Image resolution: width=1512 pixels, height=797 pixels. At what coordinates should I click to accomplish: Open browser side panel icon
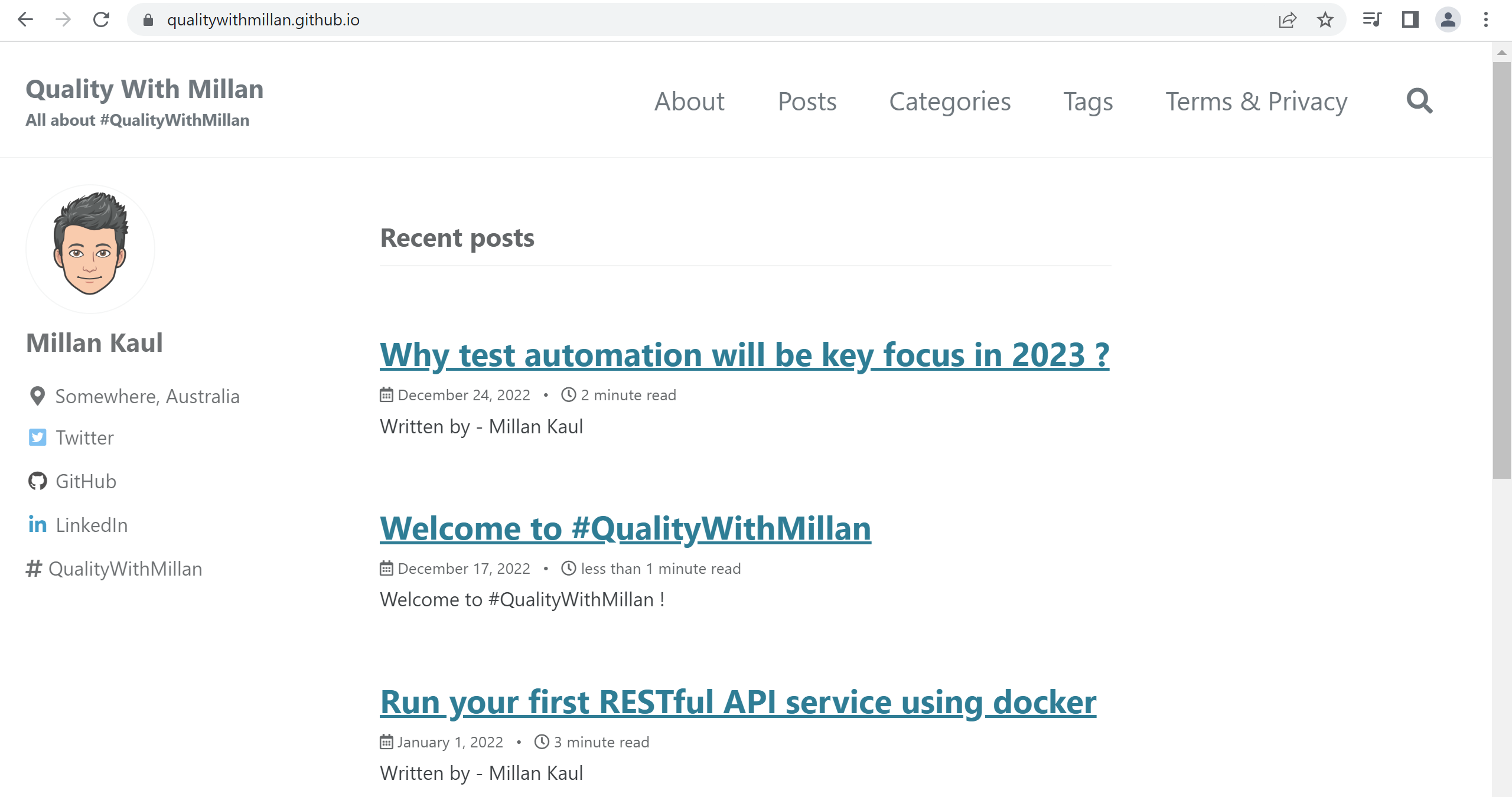point(1410,20)
